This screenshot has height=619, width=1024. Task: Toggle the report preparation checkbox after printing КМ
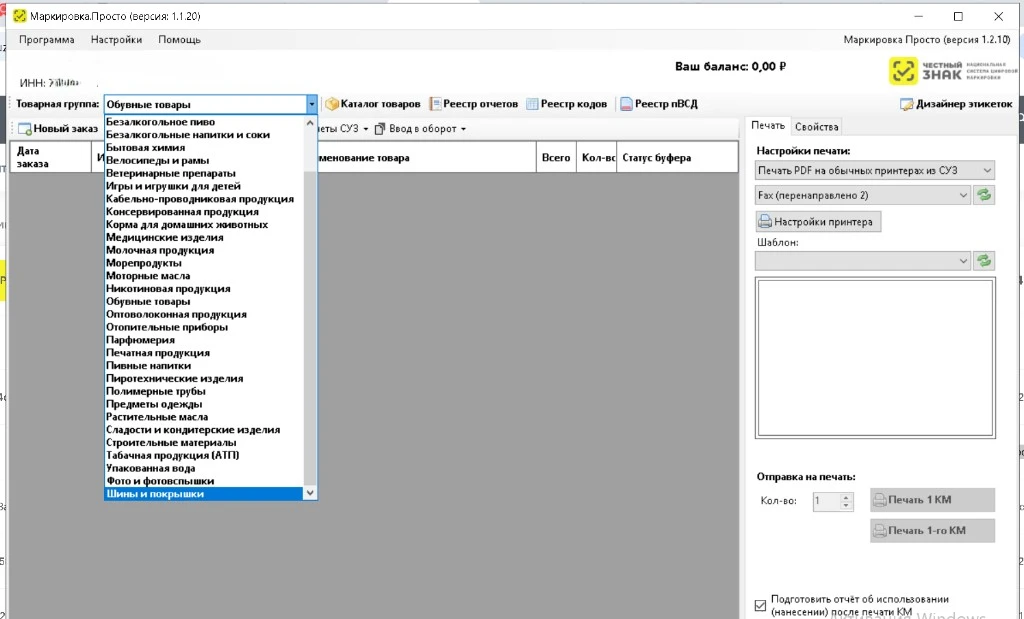760,605
